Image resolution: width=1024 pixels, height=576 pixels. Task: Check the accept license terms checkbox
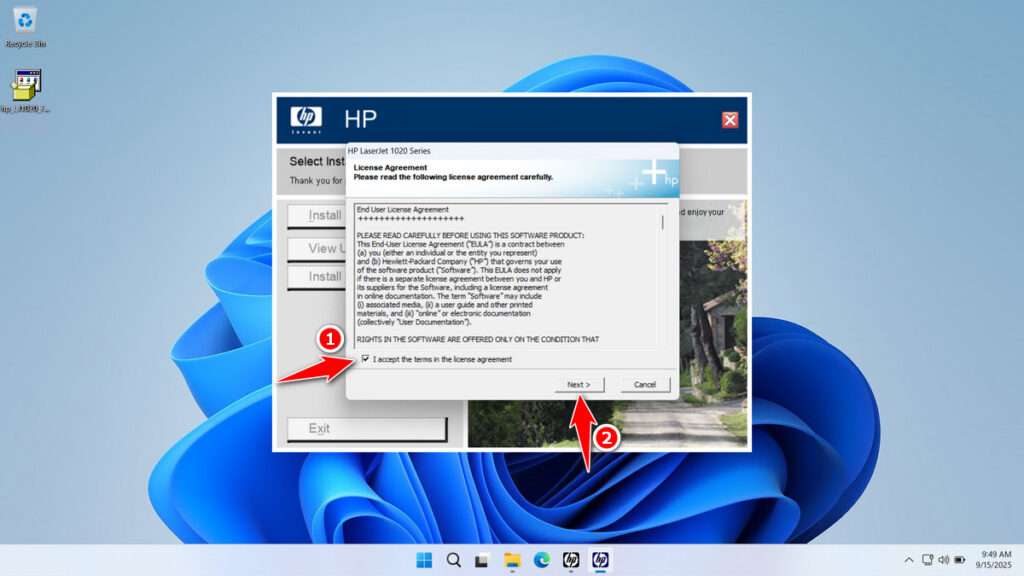point(365,359)
